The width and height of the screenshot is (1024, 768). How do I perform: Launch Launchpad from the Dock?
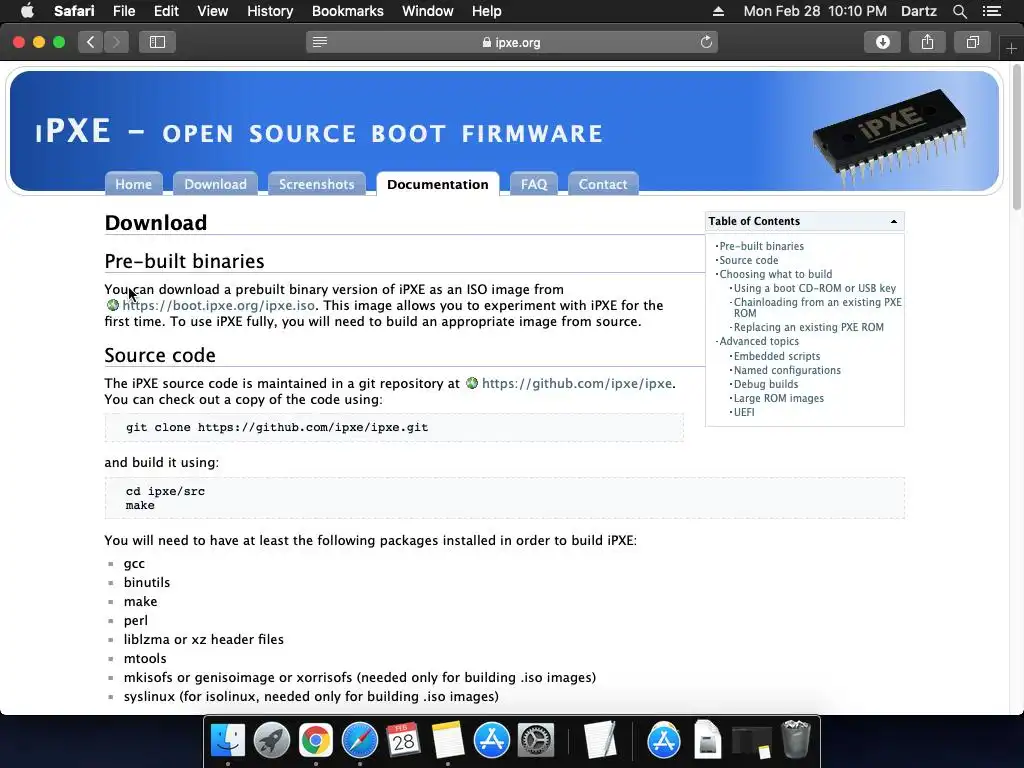(x=272, y=741)
